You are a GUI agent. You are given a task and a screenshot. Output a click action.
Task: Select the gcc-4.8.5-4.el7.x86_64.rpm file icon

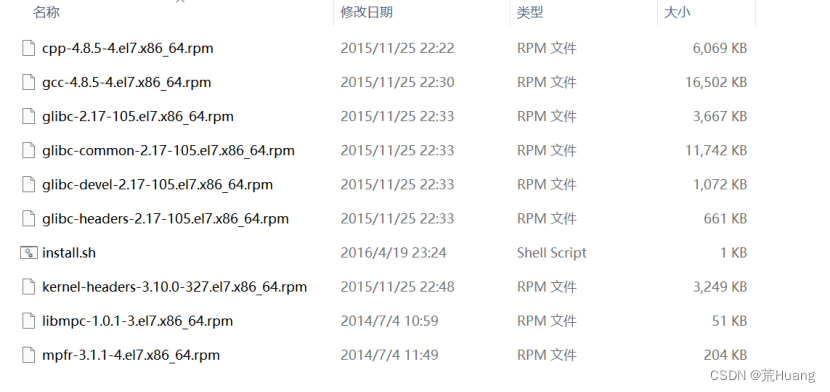pos(28,82)
